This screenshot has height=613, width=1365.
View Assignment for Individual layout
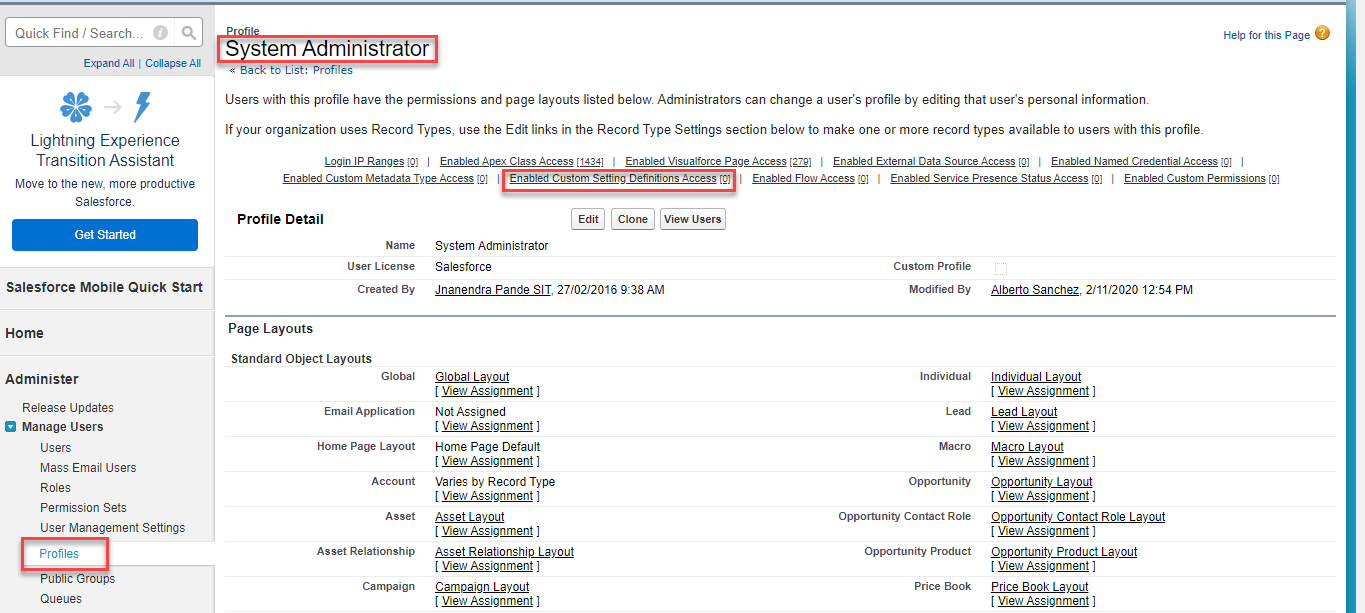1043,391
